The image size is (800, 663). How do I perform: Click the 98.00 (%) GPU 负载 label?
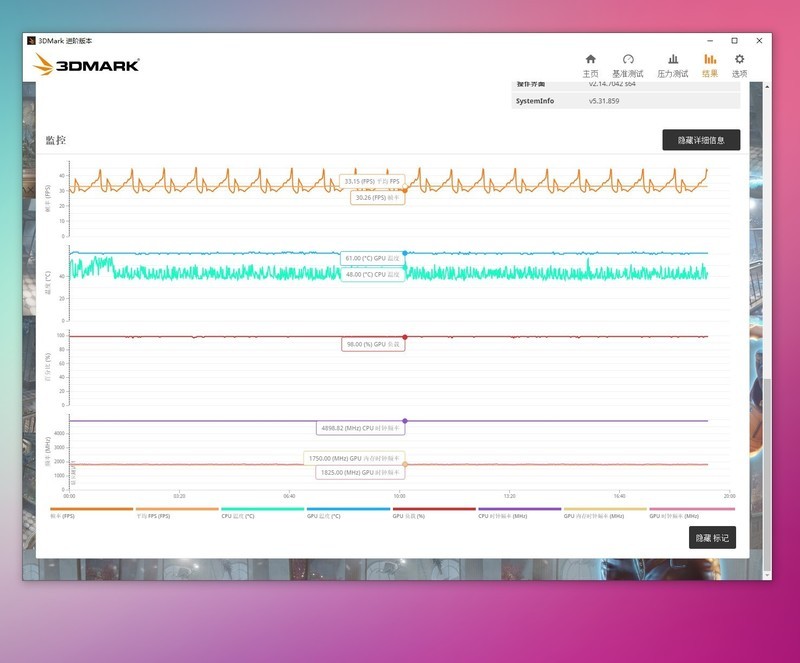373,345
